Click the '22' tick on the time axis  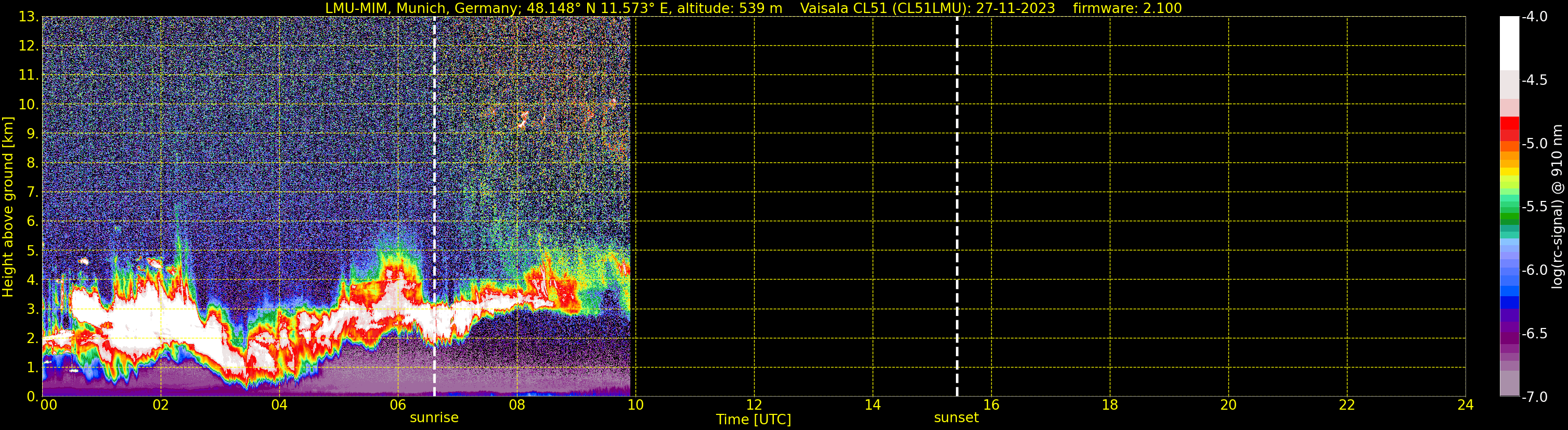coord(1347,405)
